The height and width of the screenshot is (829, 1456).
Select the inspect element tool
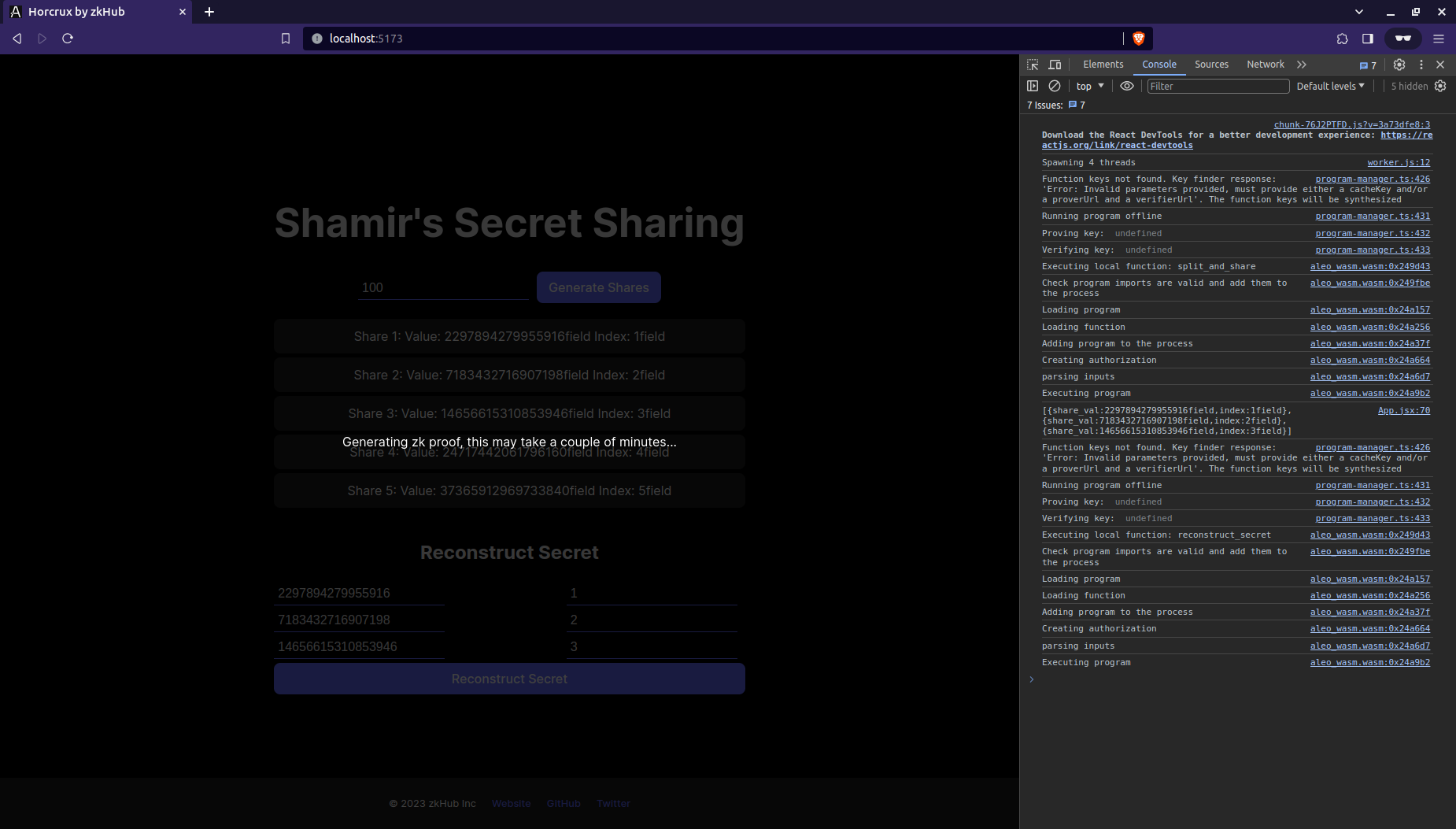click(x=1032, y=65)
